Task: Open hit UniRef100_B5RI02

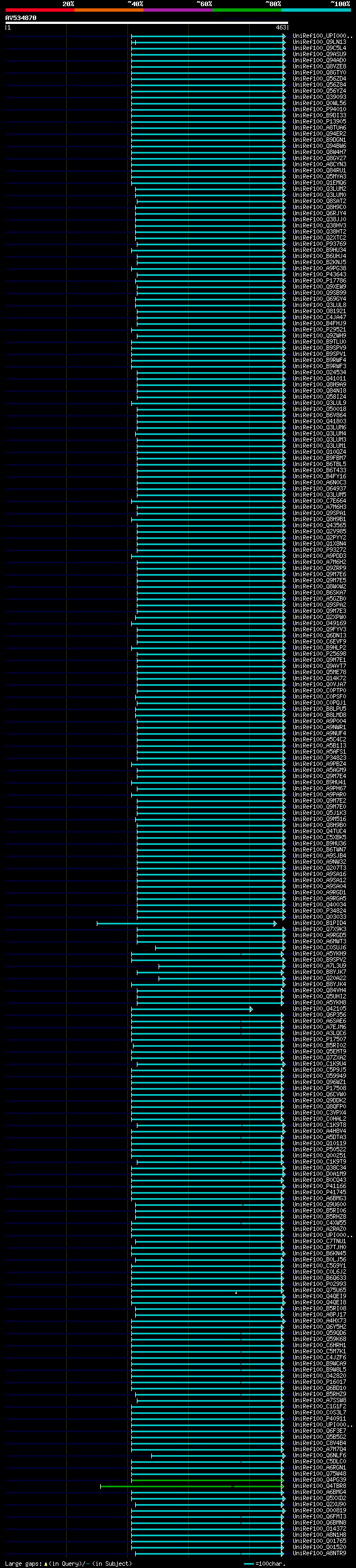Action: click(x=319, y=1046)
